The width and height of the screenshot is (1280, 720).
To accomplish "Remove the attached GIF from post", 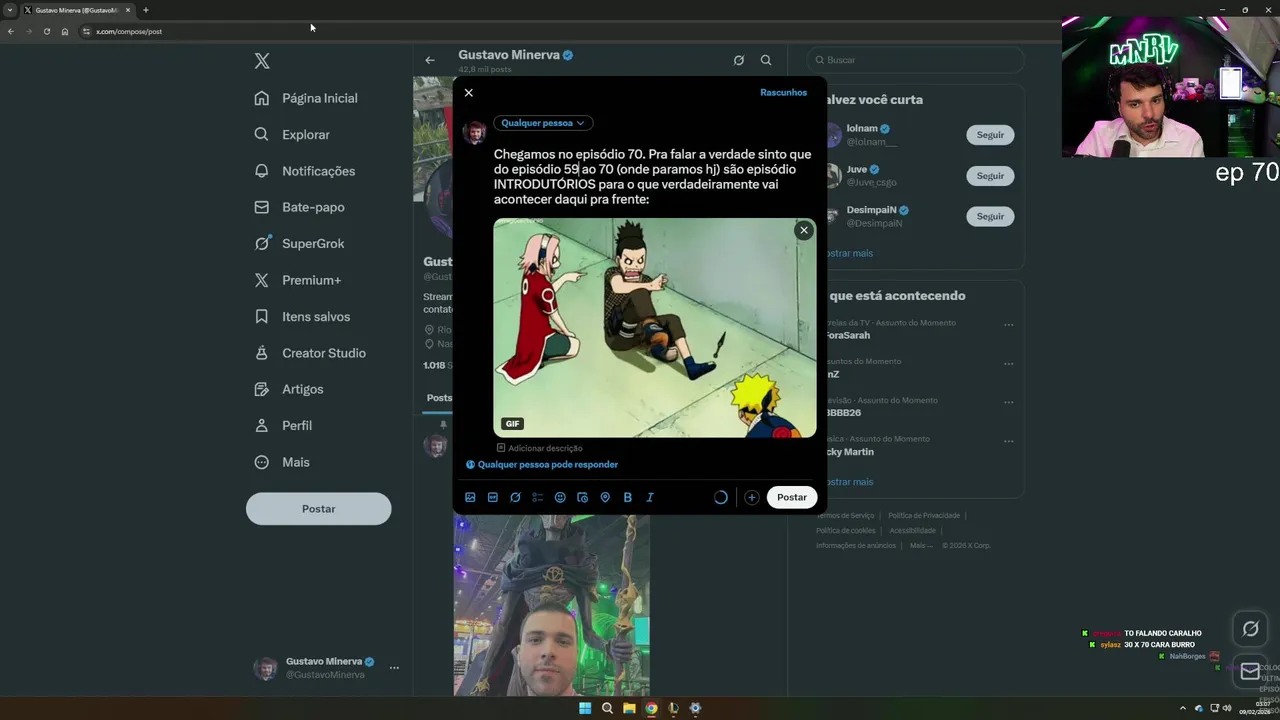I will pyautogui.click(x=803, y=230).
